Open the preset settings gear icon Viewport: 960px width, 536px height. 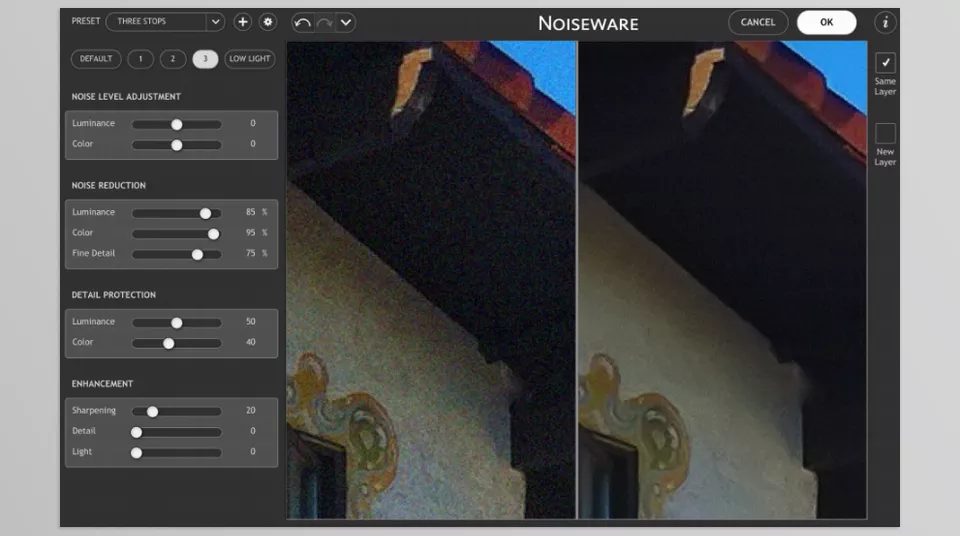tap(268, 22)
